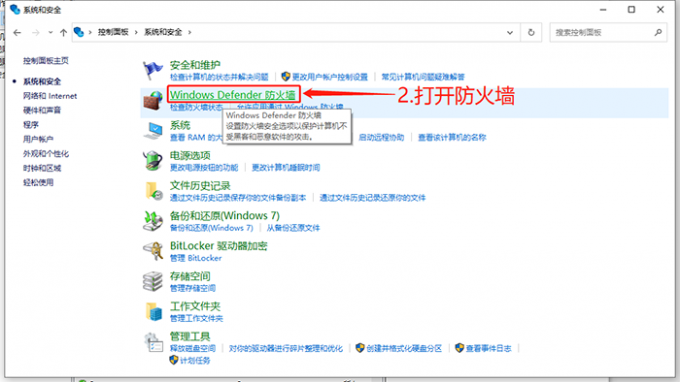Open the 文件历史记录 heading link
680x382 pixels.
tap(200, 186)
